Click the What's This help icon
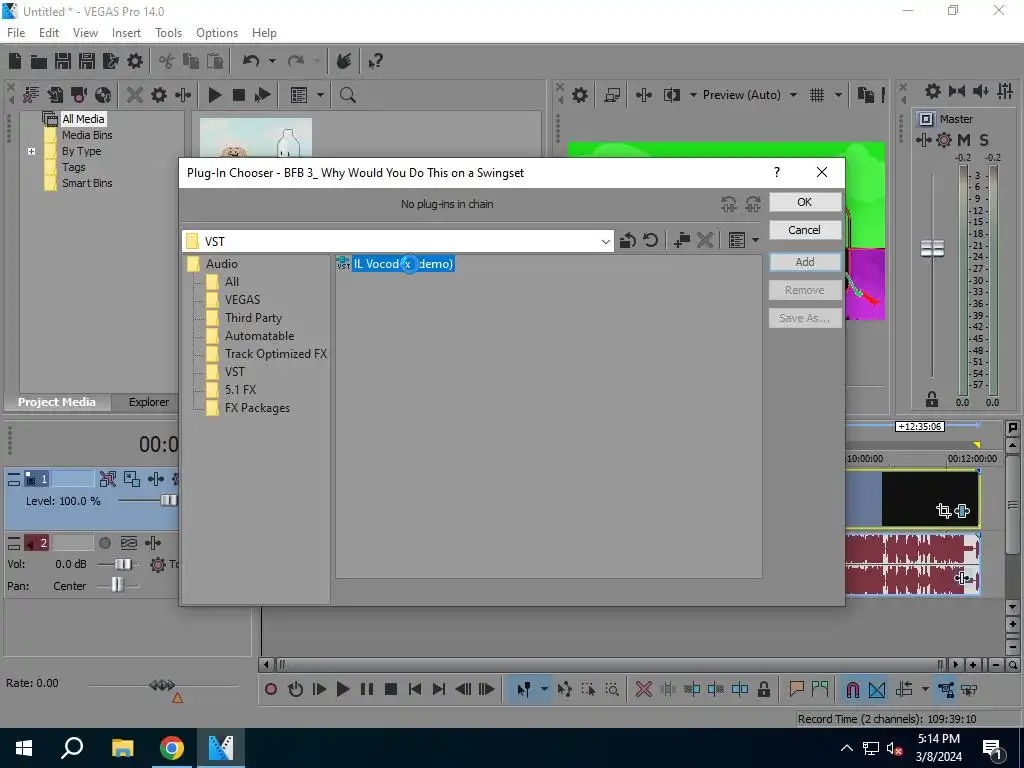This screenshot has height=768, width=1024. pos(375,61)
